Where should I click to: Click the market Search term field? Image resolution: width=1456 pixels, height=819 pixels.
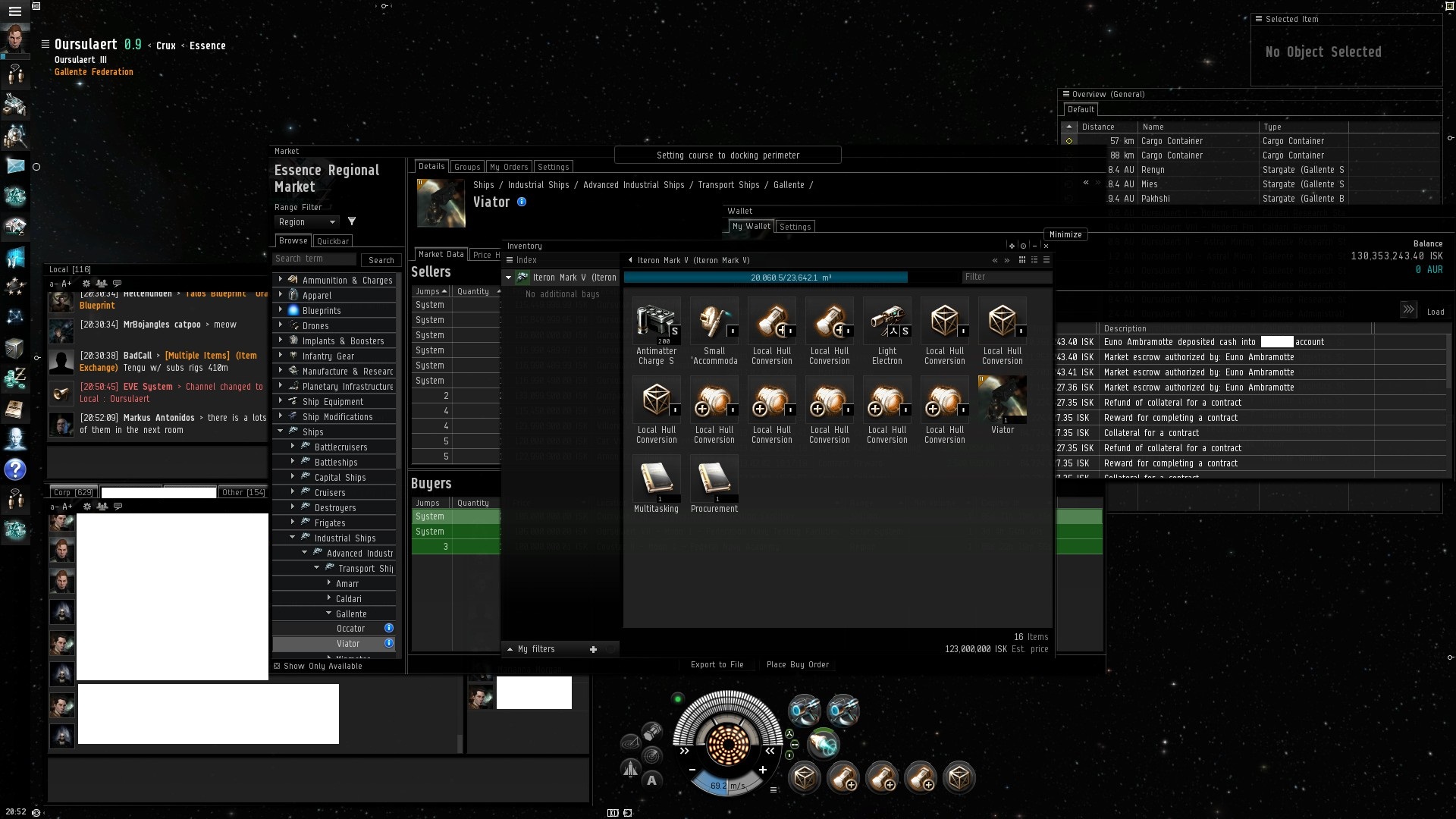pos(314,259)
